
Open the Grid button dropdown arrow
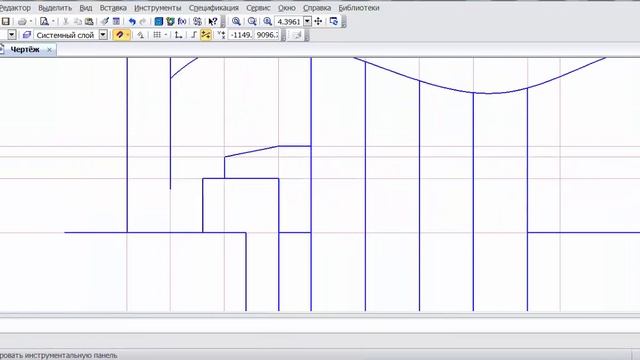pos(165,35)
